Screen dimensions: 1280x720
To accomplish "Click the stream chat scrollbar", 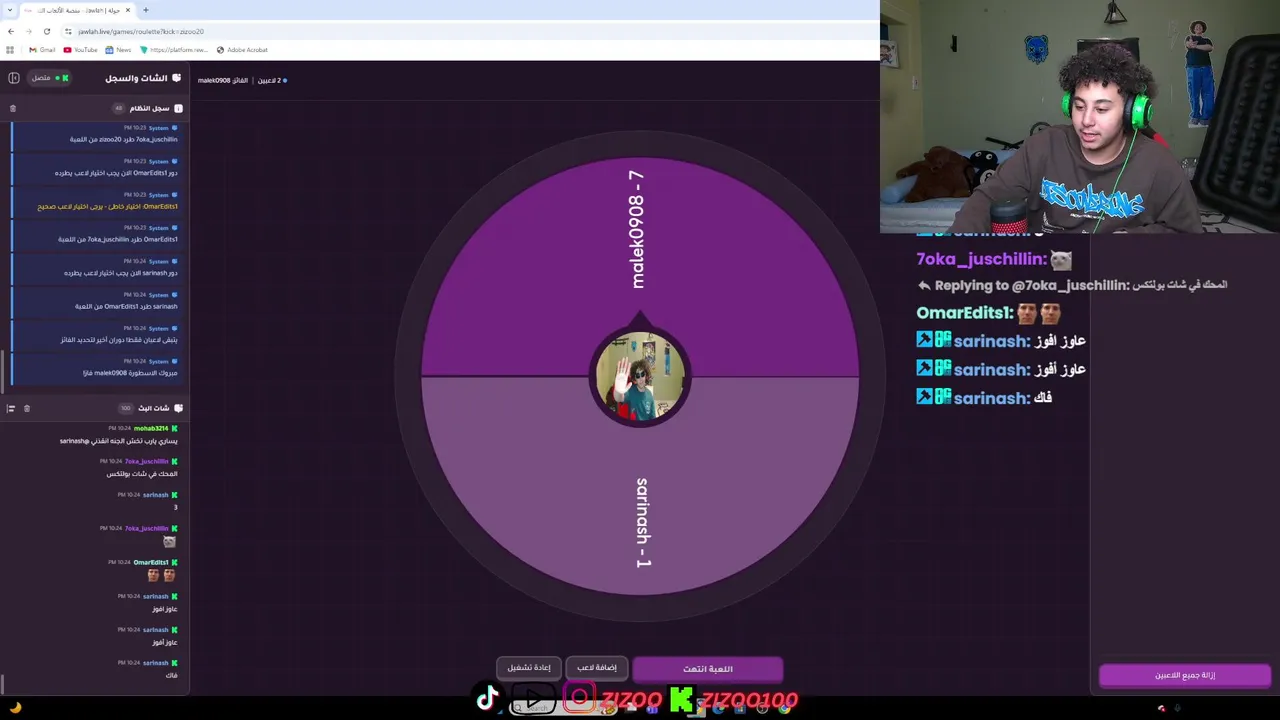I will pos(2,684).
